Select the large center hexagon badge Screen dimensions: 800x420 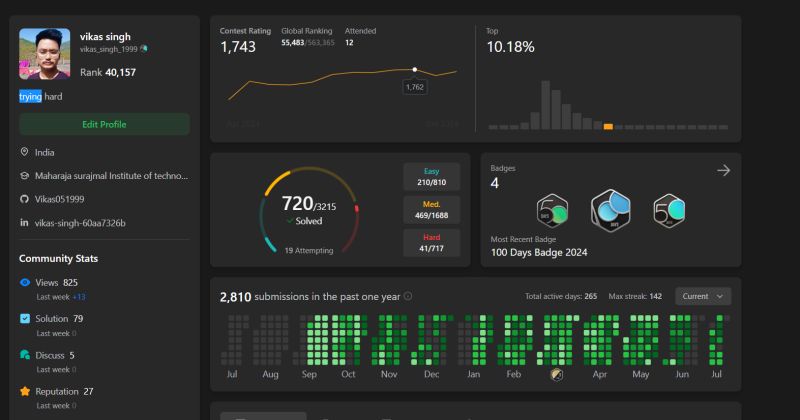(611, 210)
